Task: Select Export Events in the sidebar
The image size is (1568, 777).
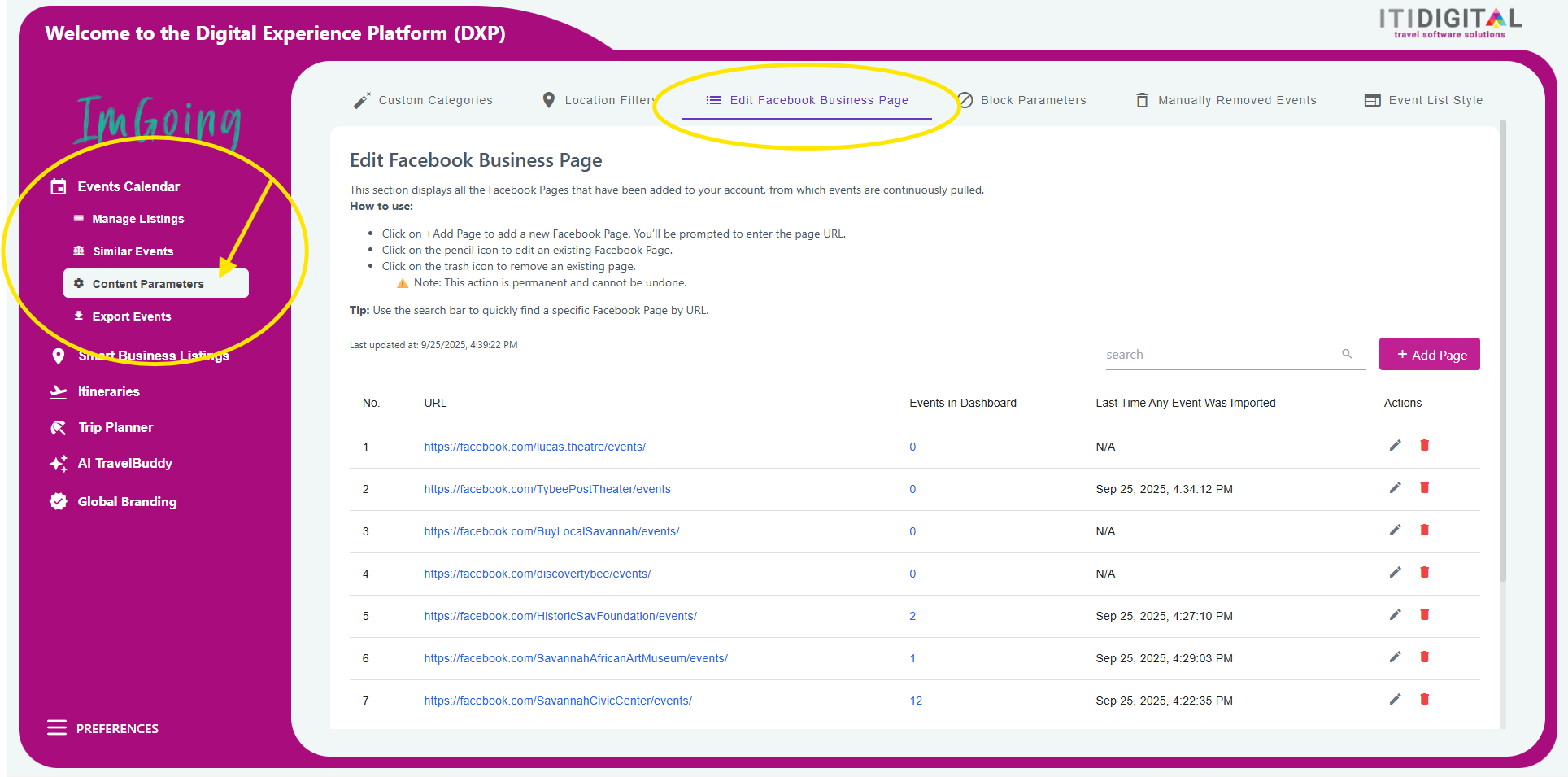Action: click(132, 316)
